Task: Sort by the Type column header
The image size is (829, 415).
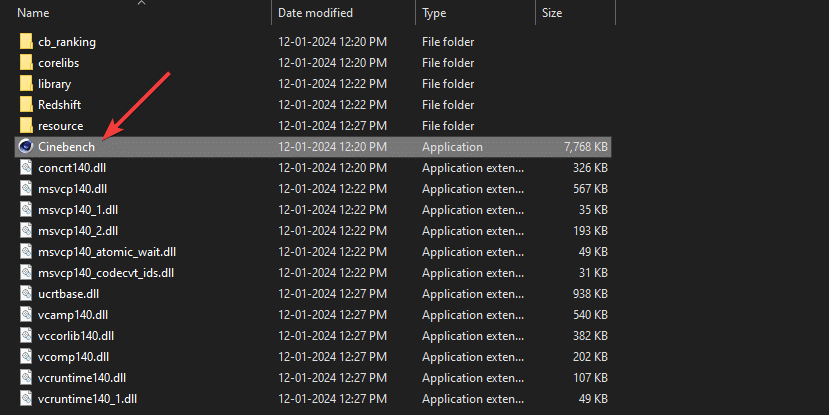Action: point(434,13)
